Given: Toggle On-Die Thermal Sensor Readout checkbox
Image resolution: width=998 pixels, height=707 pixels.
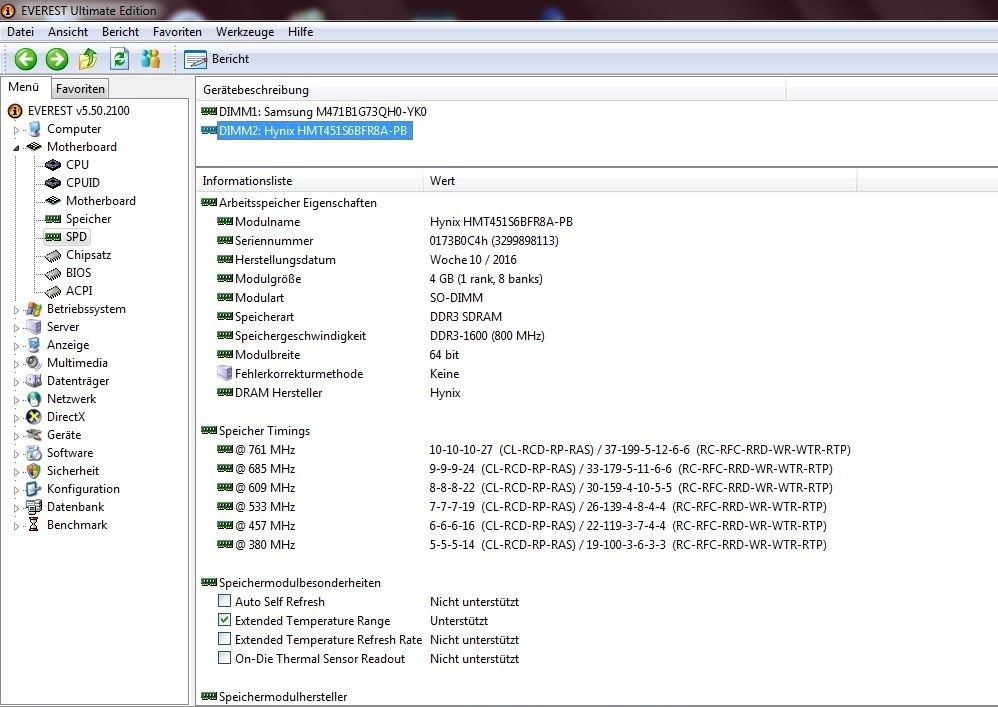Looking at the screenshot, I should click(224, 659).
